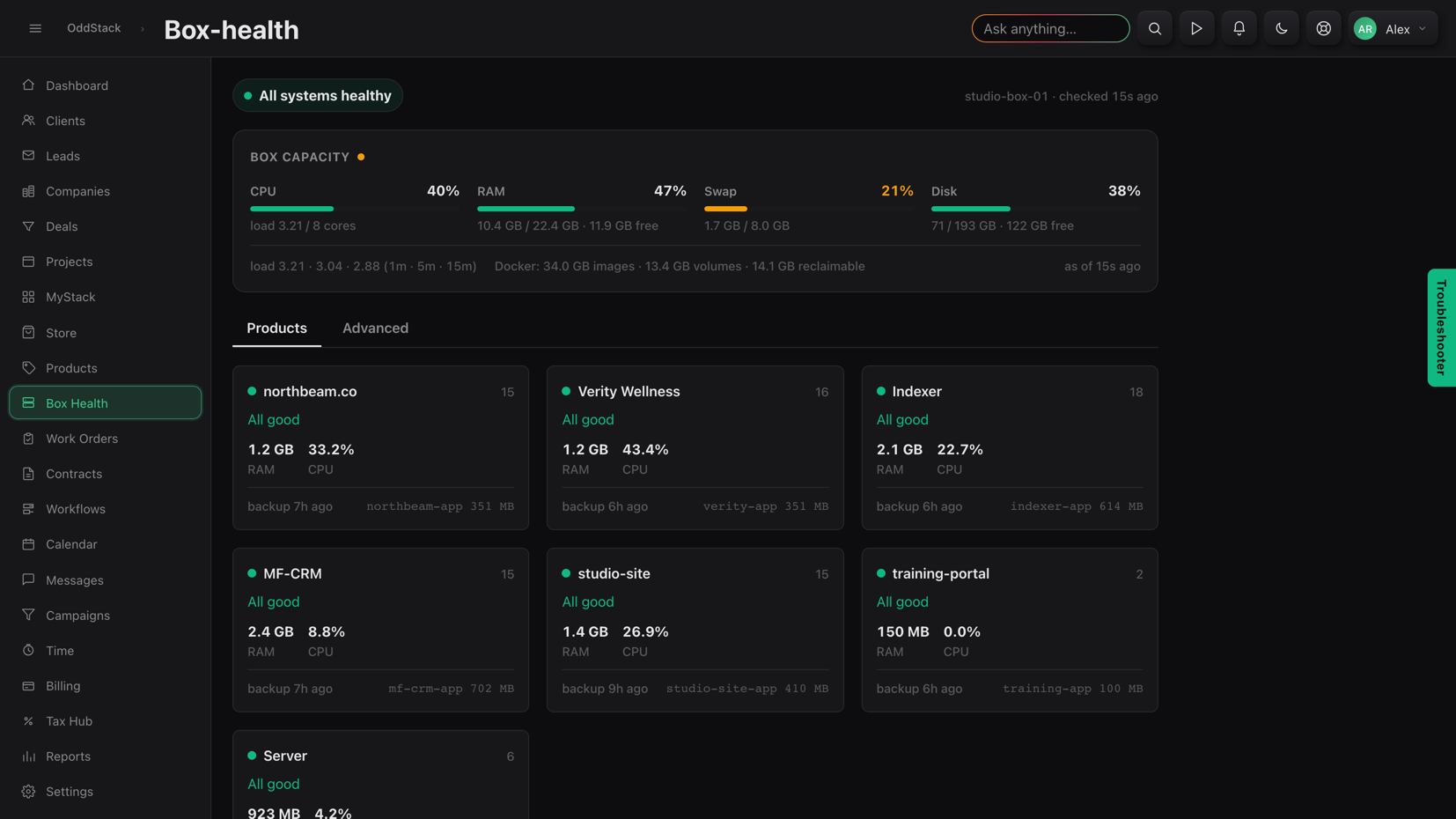The width and height of the screenshot is (1456, 819).
Task: Click Contracts document icon in sidebar
Action: [x=28, y=474]
